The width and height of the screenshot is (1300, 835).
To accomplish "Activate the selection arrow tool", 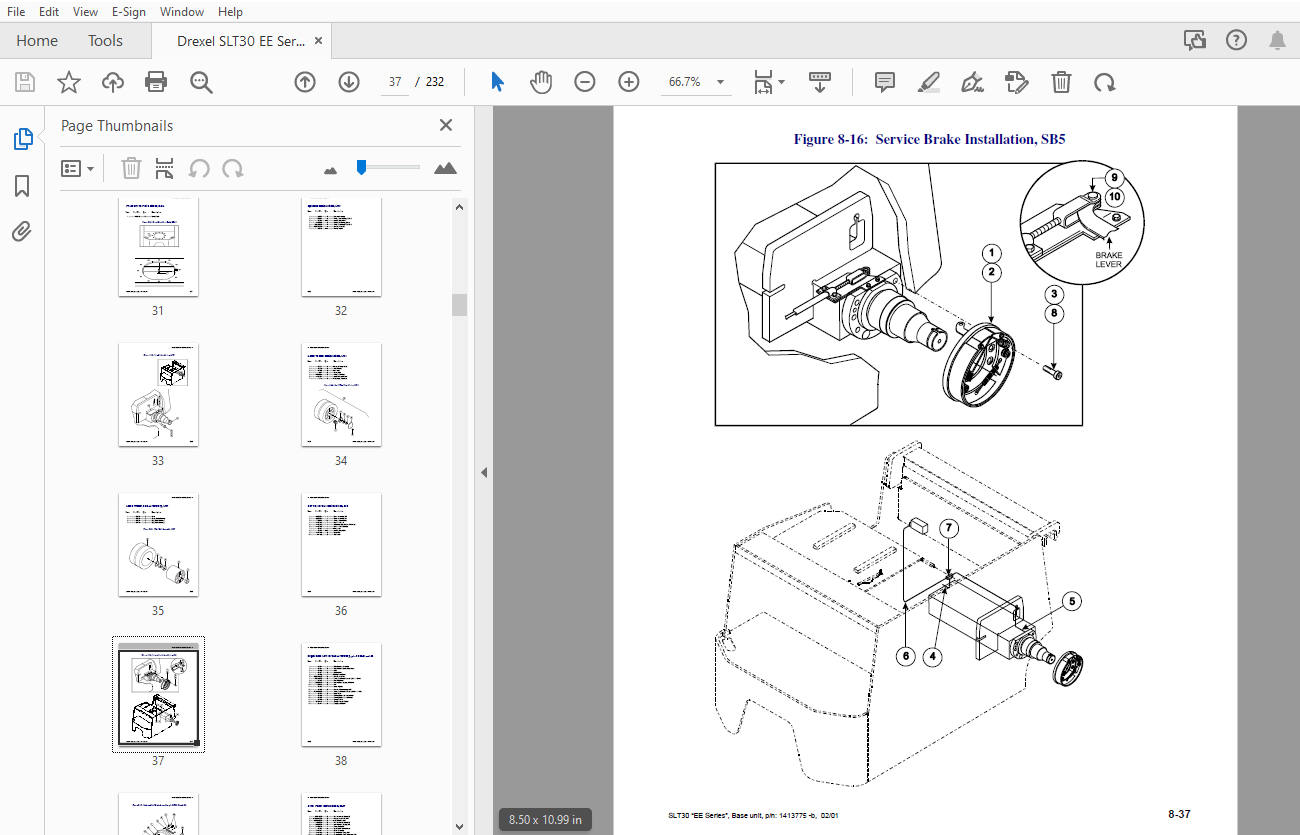I will coord(497,82).
